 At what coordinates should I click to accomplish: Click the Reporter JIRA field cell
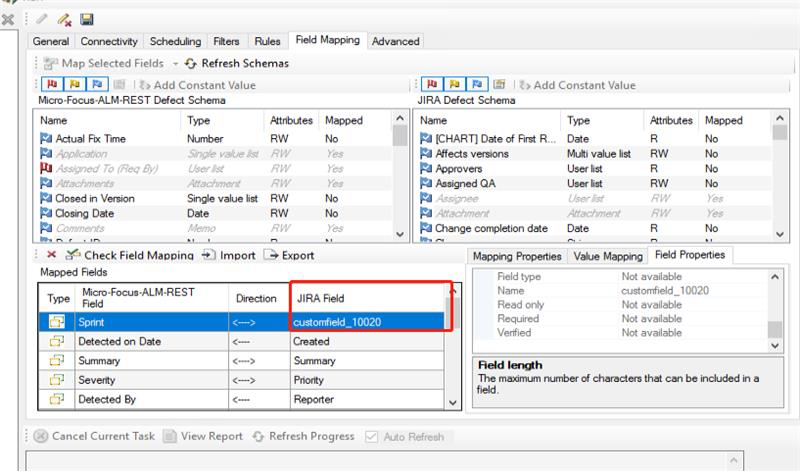[367, 400]
